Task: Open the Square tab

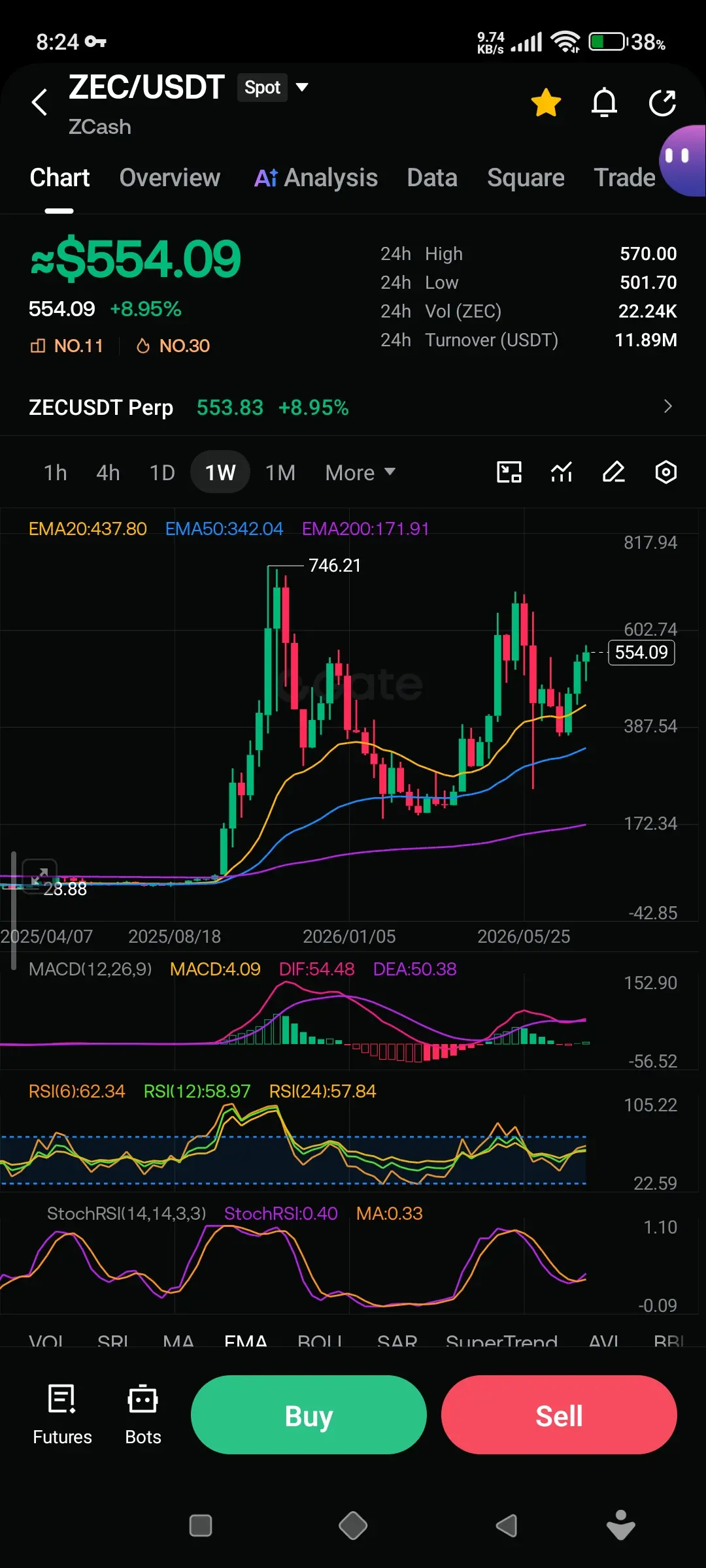Action: click(526, 178)
